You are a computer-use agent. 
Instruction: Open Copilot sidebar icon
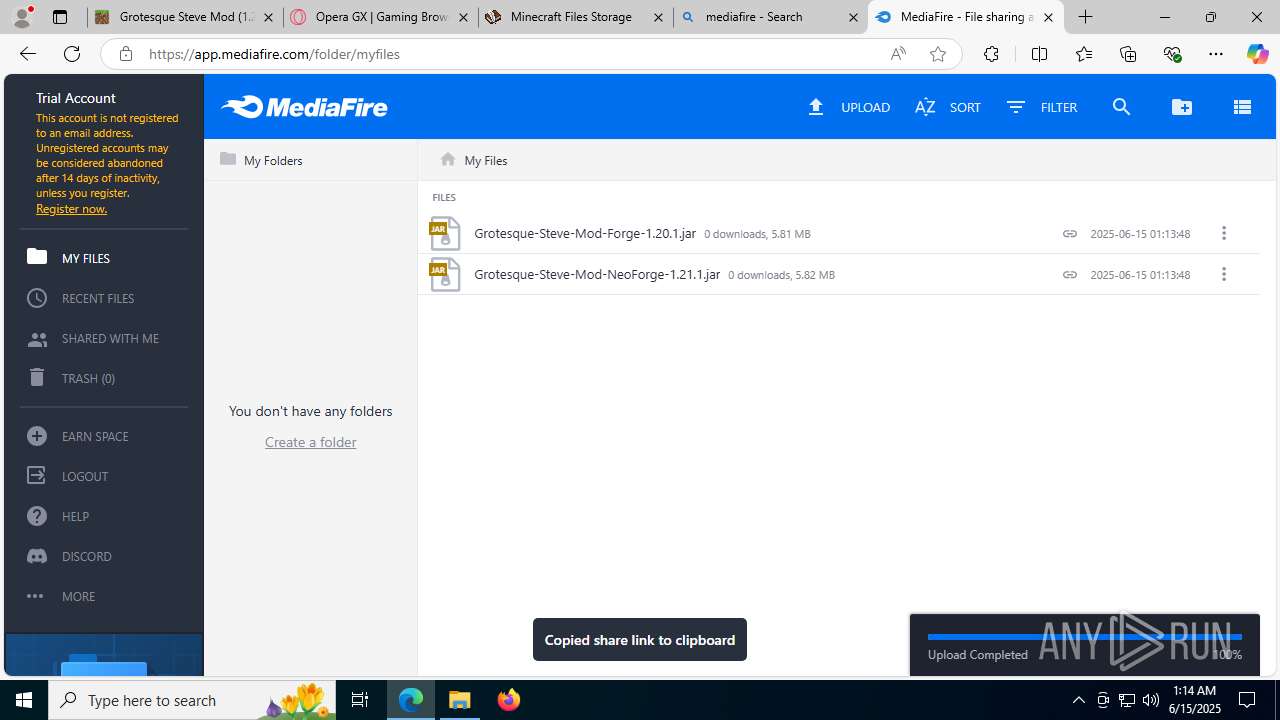point(1257,54)
